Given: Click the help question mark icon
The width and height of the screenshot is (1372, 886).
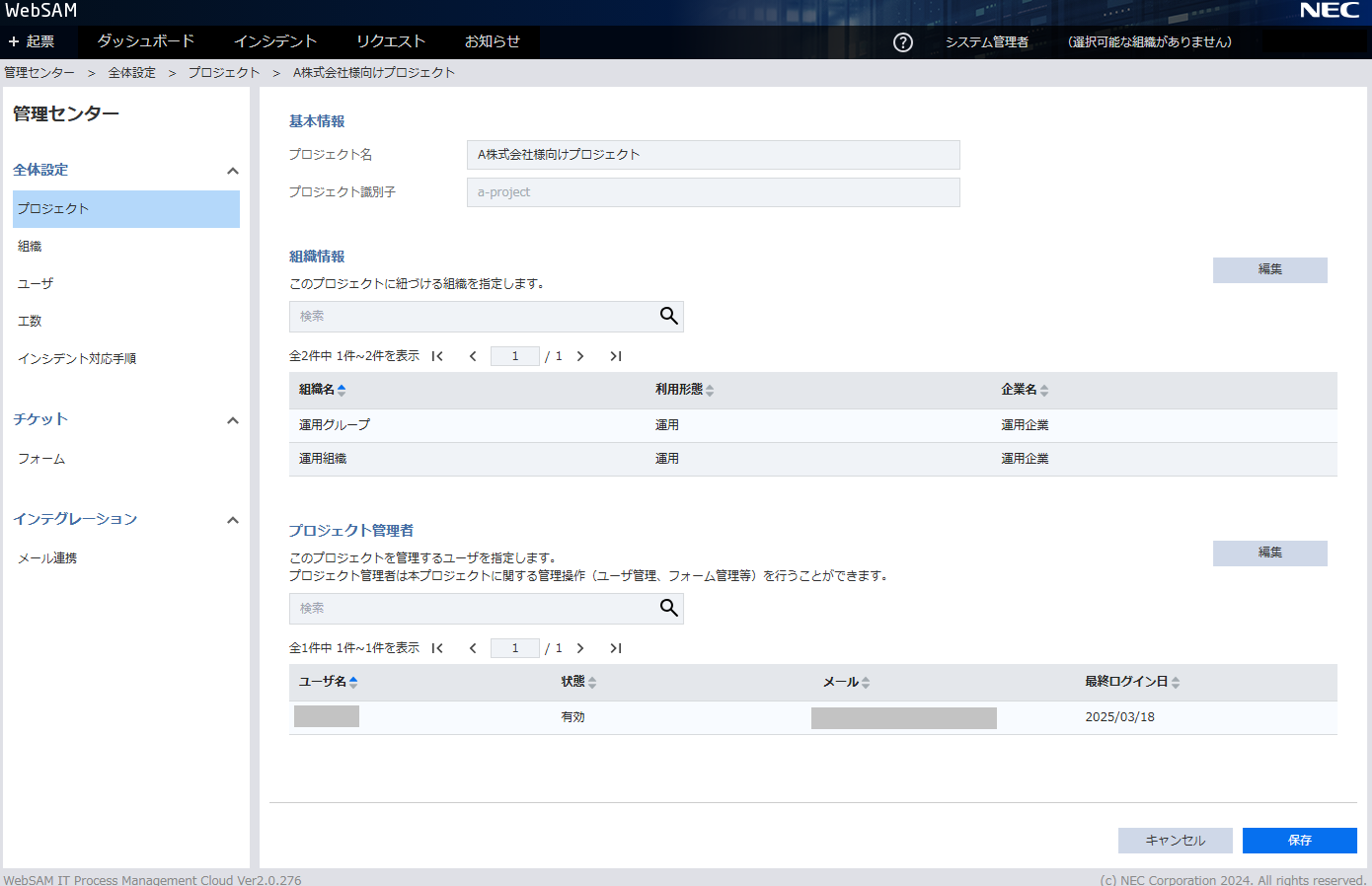Looking at the screenshot, I should [x=902, y=42].
